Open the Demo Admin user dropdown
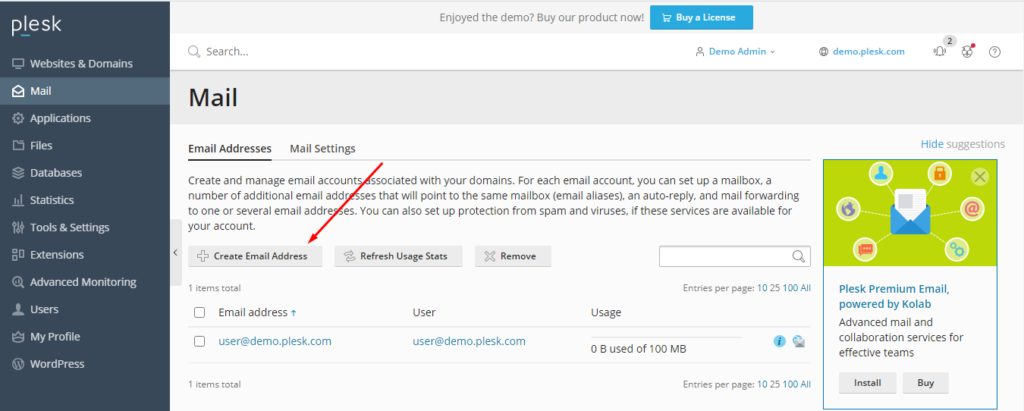 [735, 52]
